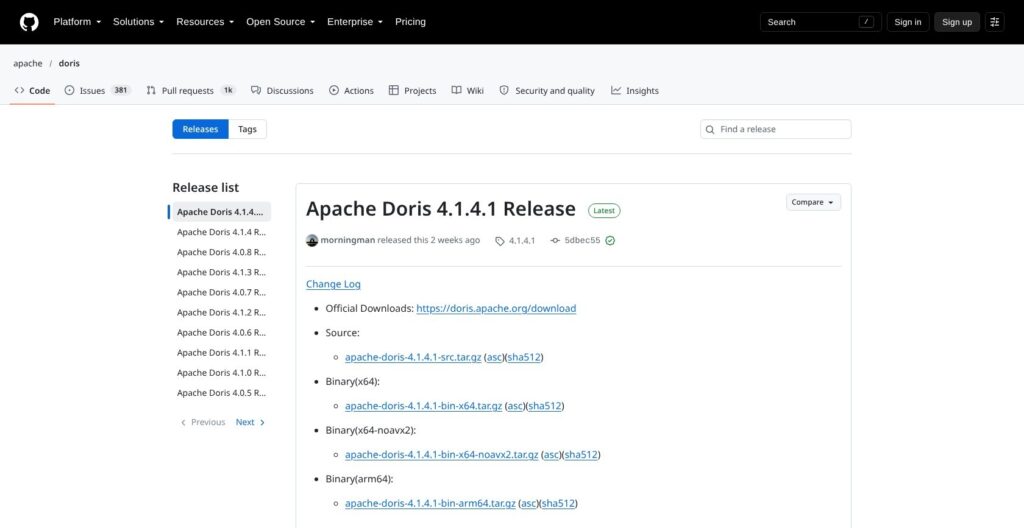Viewport: 1024px width, 528px height.
Task: Open the Pull requests tab
Action: (191, 91)
